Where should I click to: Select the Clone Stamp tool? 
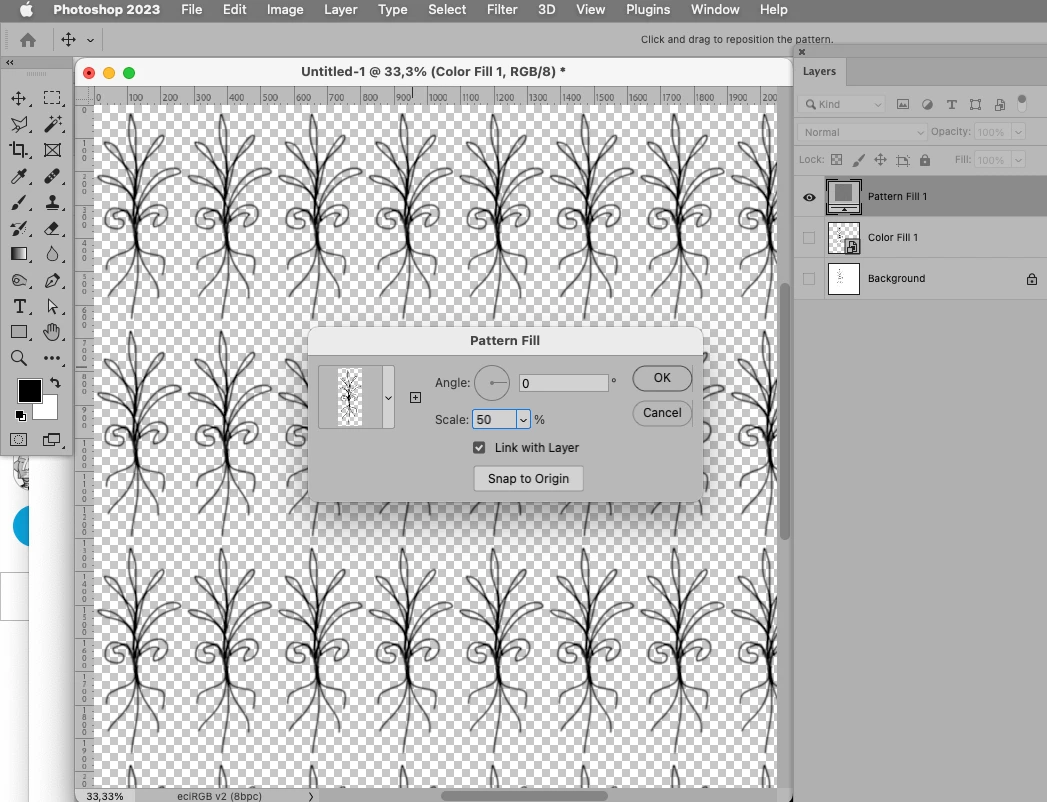pos(52,202)
